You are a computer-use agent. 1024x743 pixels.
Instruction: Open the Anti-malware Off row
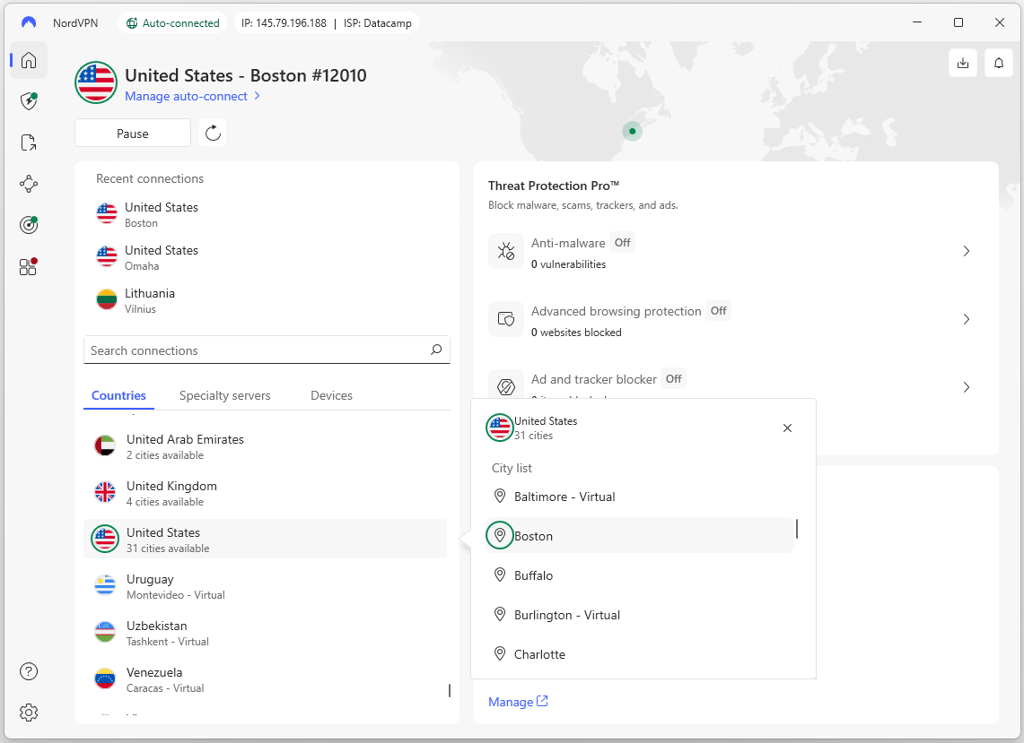tap(736, 251)
